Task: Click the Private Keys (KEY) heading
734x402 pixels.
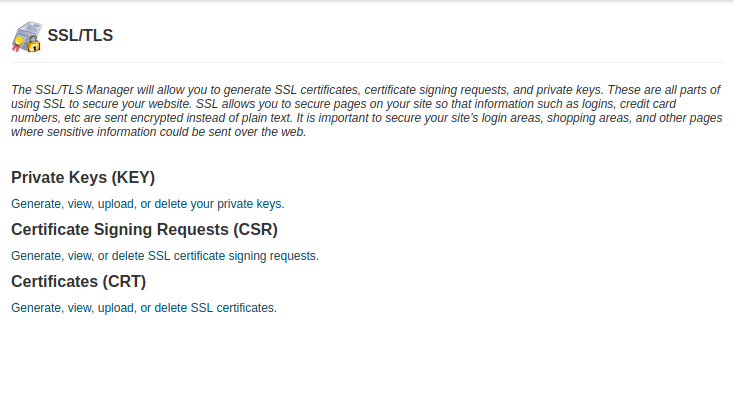Action: [83, 178]
